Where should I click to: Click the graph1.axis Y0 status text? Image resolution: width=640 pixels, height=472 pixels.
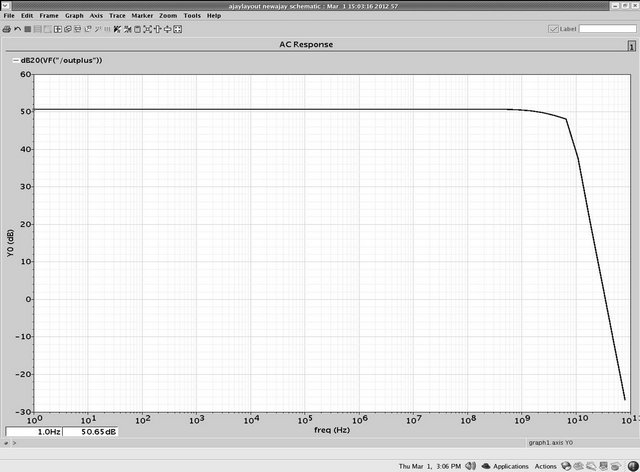[x=551, y=443]
